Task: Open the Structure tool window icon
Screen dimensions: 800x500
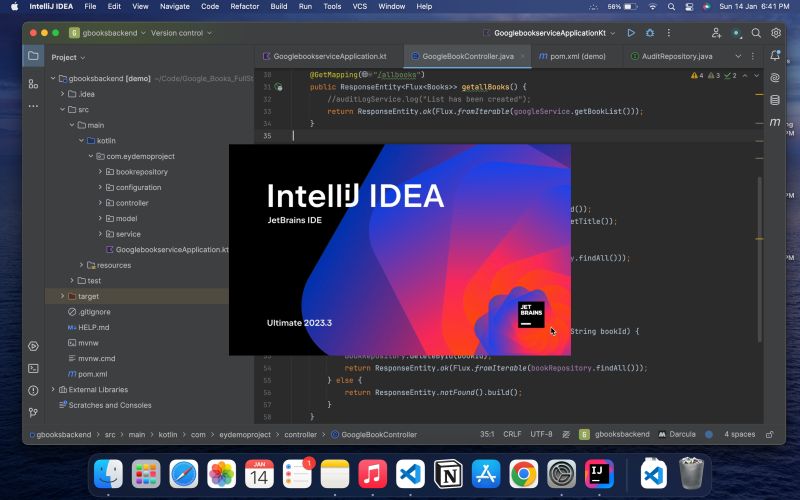Action: pyautogui.click(x=33, y=84)
